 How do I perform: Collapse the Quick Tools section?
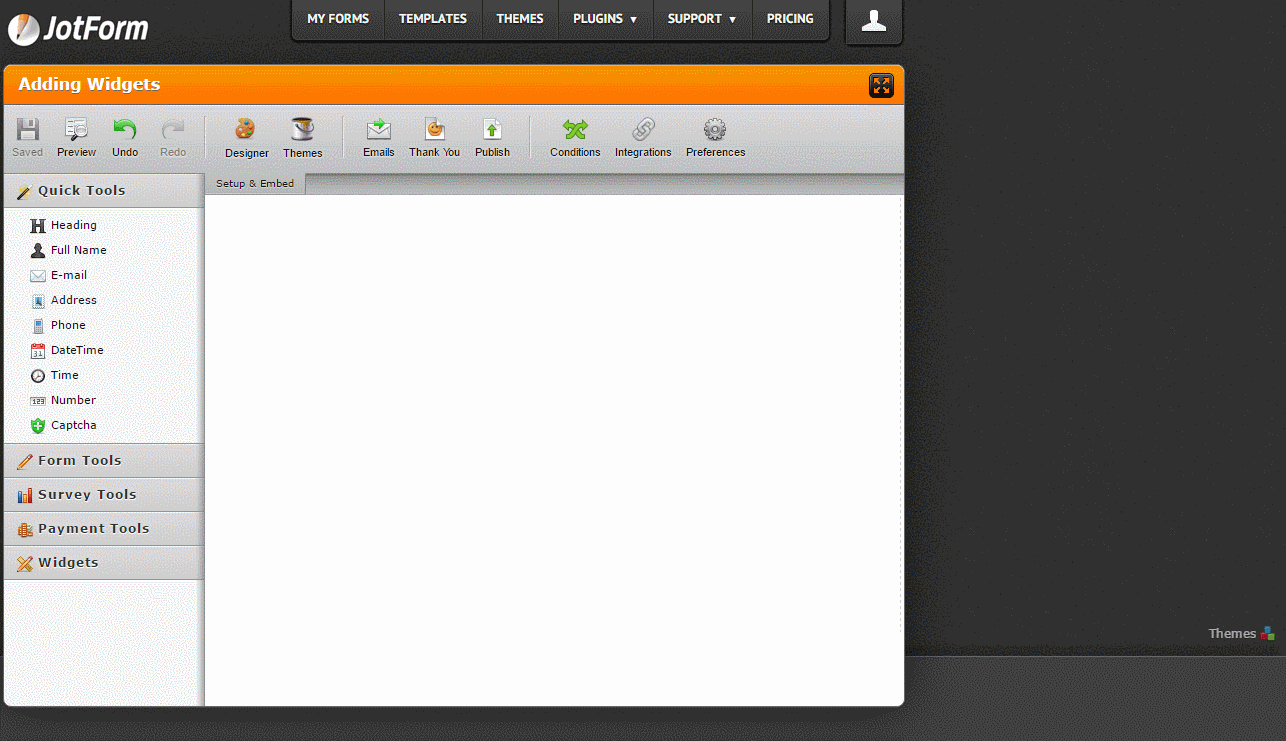[104, 191]
